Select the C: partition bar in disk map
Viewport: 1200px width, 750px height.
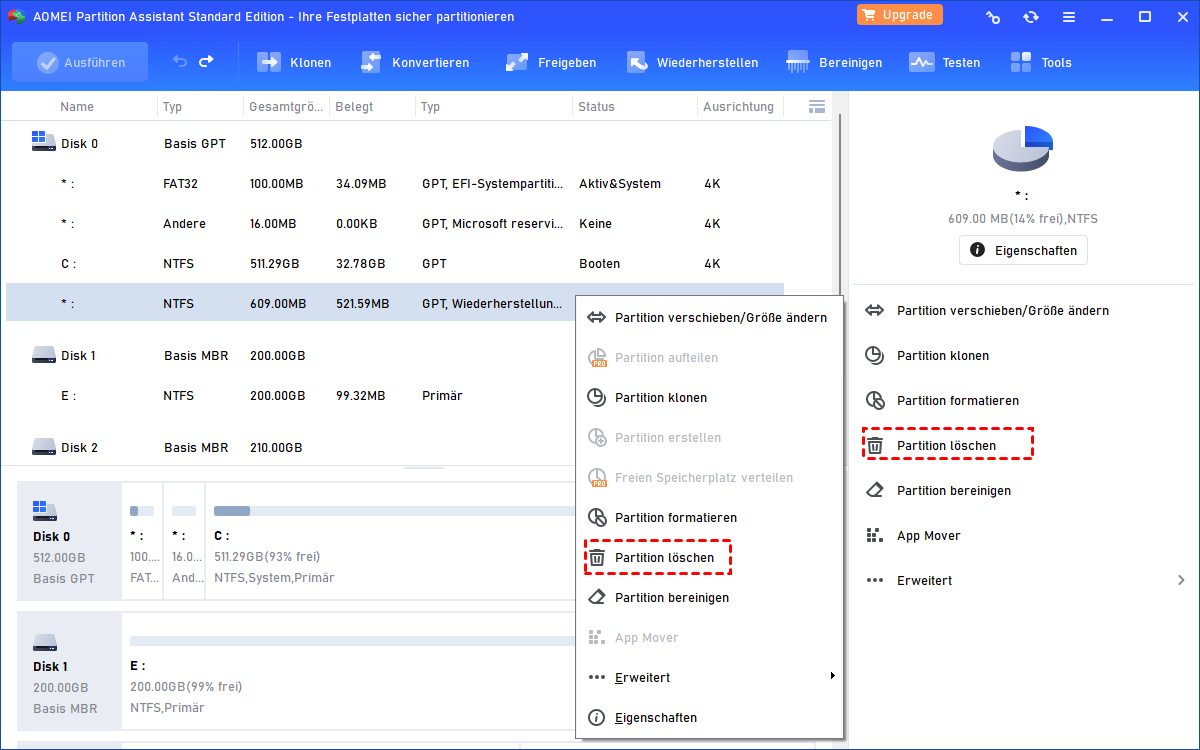390,541
